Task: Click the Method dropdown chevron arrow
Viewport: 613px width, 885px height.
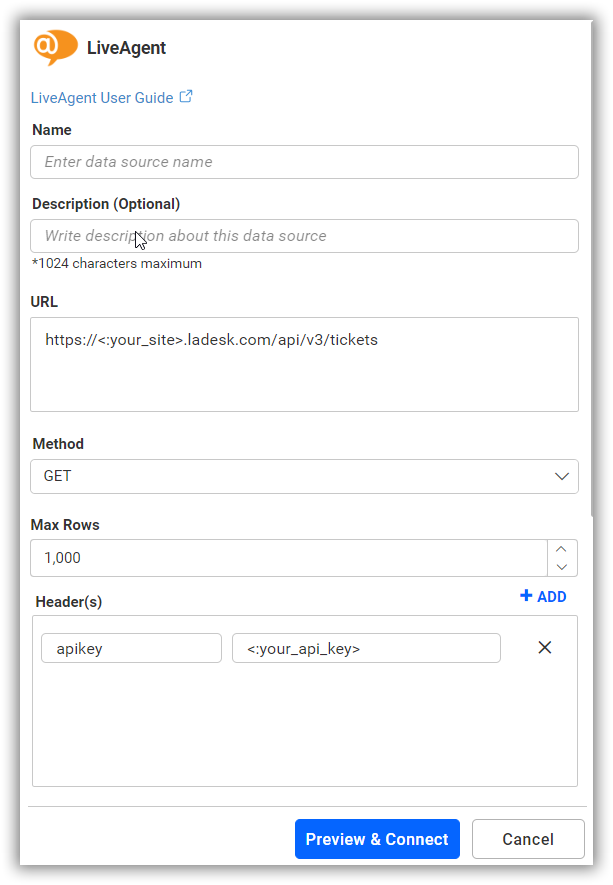Action: click(x=562, y=476)
